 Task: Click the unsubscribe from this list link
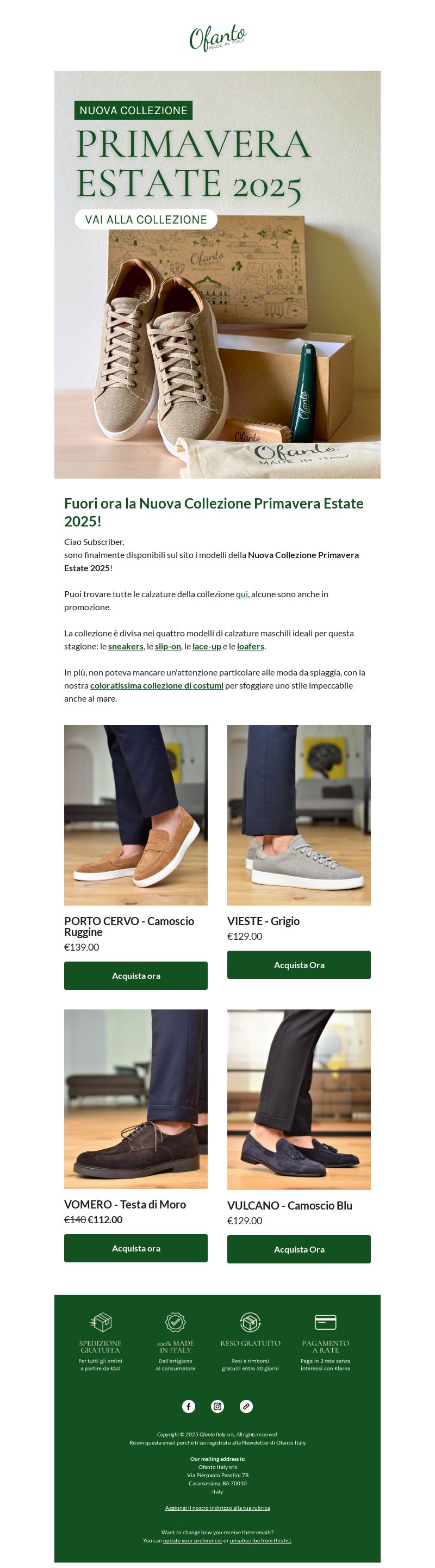(x=260, y=1541)
